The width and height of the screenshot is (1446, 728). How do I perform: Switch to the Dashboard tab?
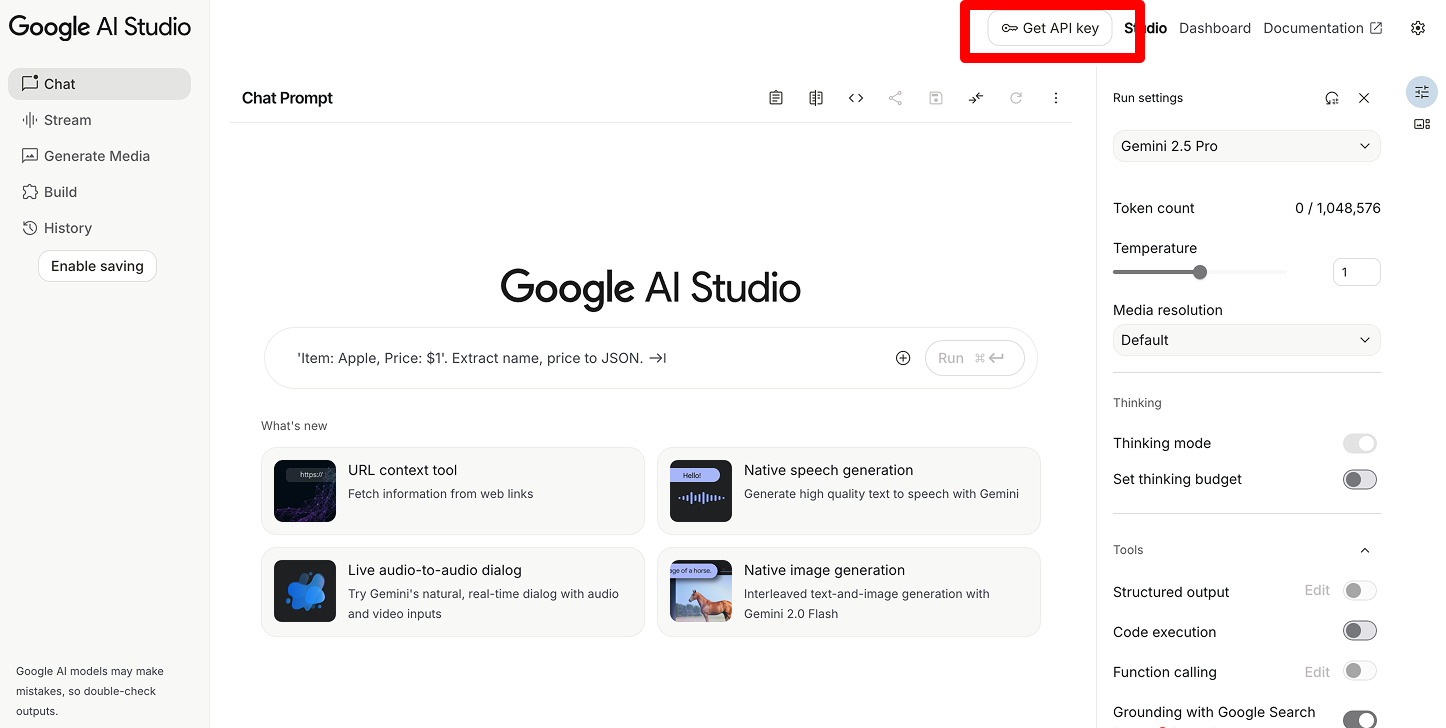click(x=1215, y=28)
